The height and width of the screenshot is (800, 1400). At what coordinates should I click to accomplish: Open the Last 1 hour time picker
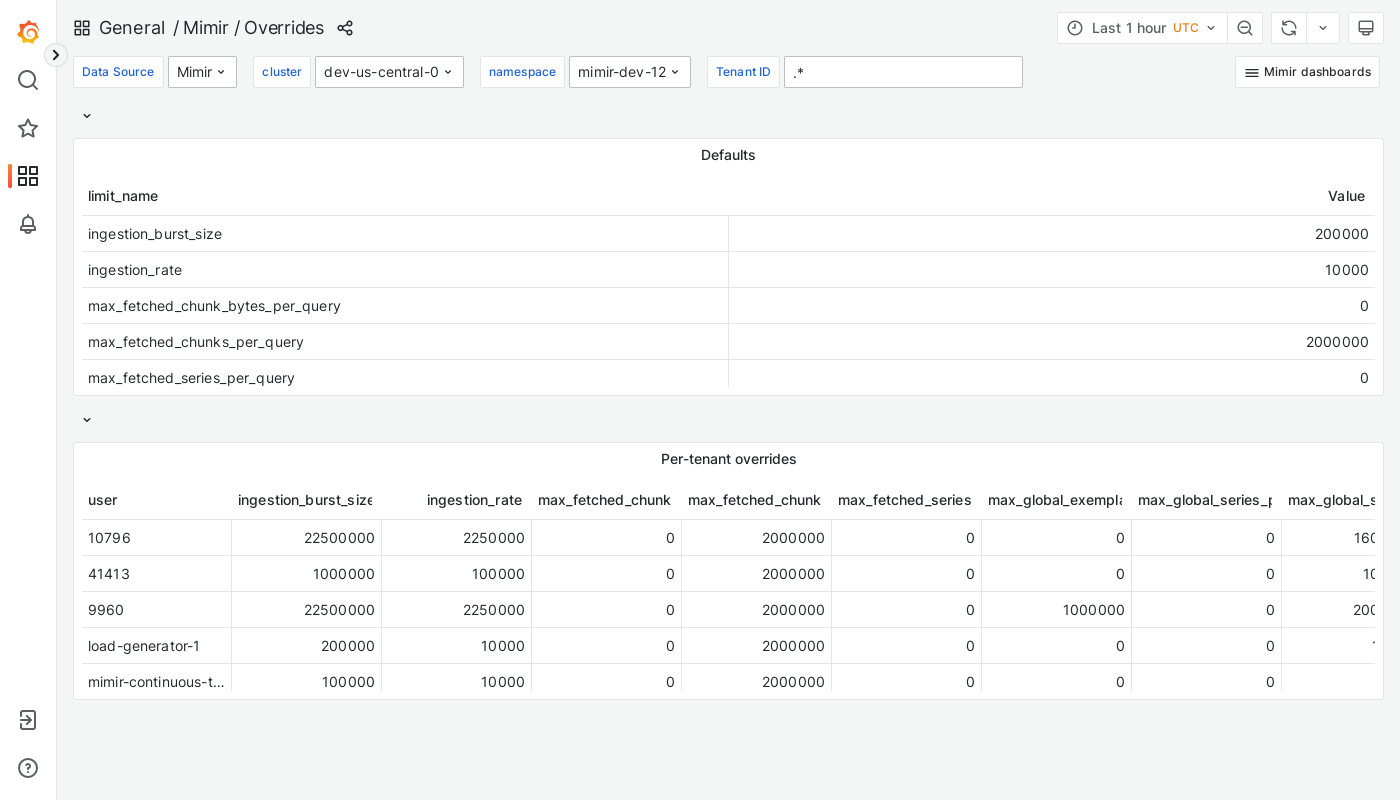(x=1141, y=28)
